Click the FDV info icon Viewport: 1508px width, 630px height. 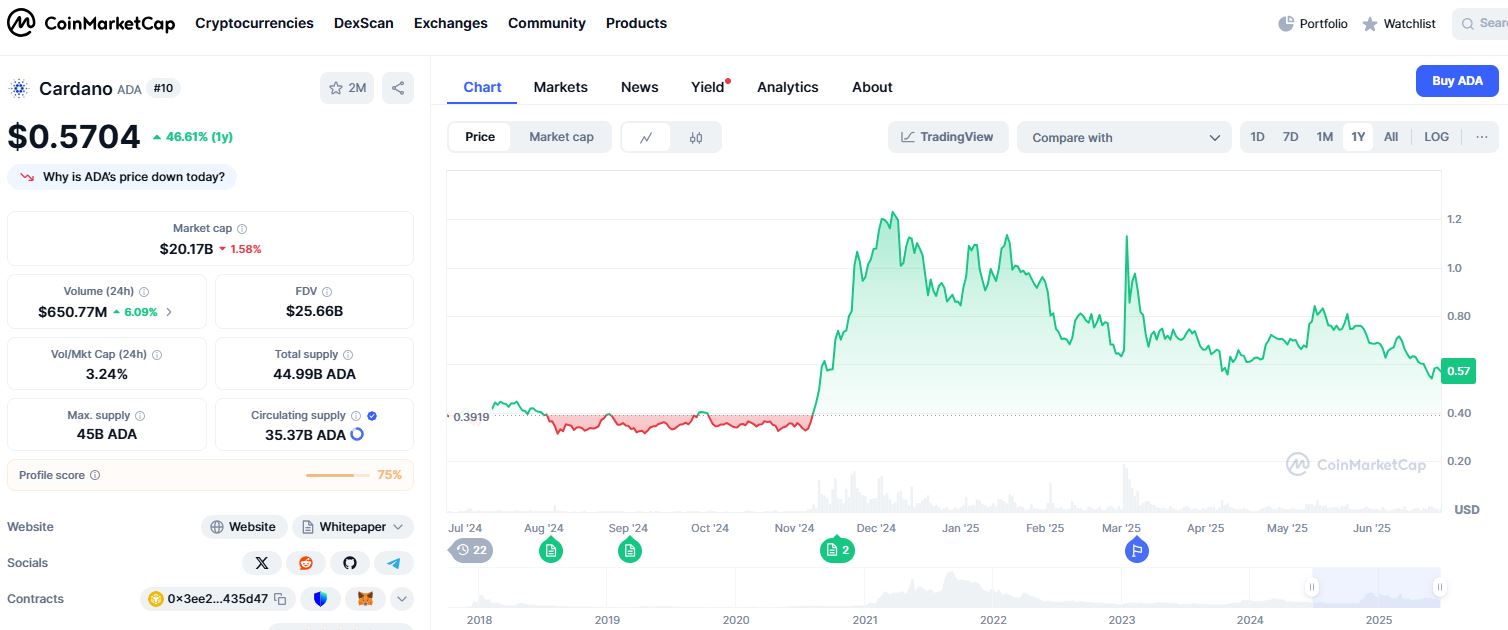(x=327, y=292)
